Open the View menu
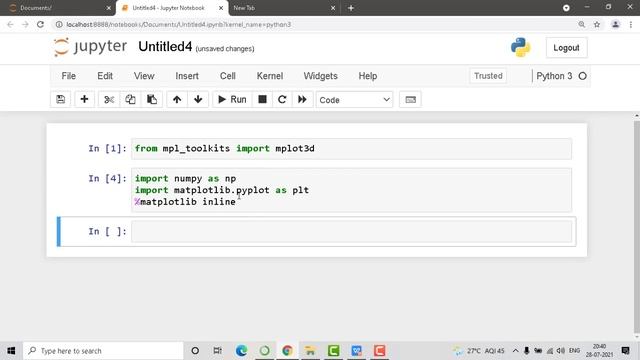 point(144,76)
